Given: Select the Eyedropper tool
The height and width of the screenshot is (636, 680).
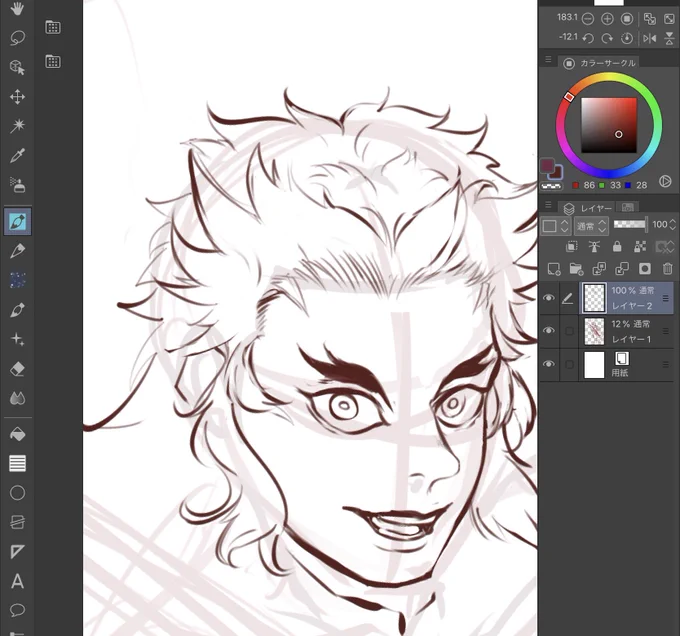Looking at the screenshot, I should click(x=17, y=155).
